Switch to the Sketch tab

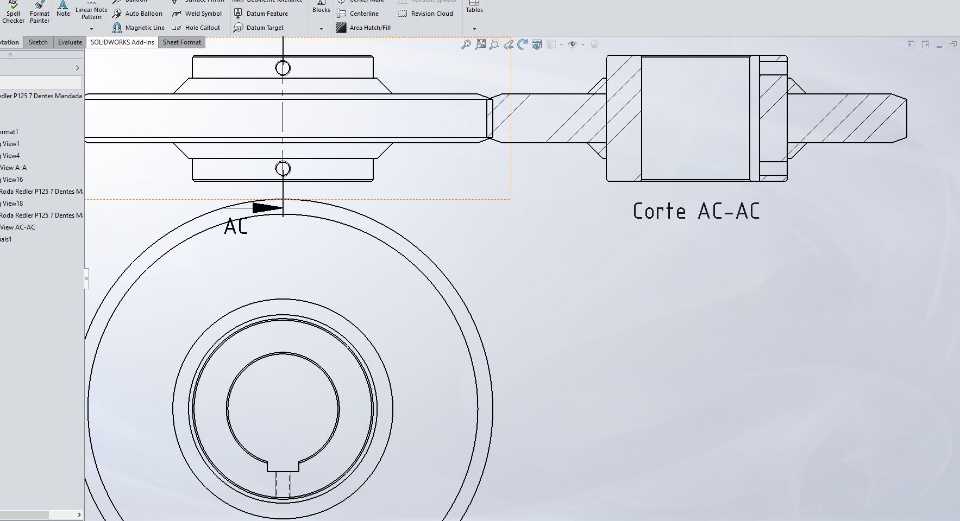coord(37,42)
